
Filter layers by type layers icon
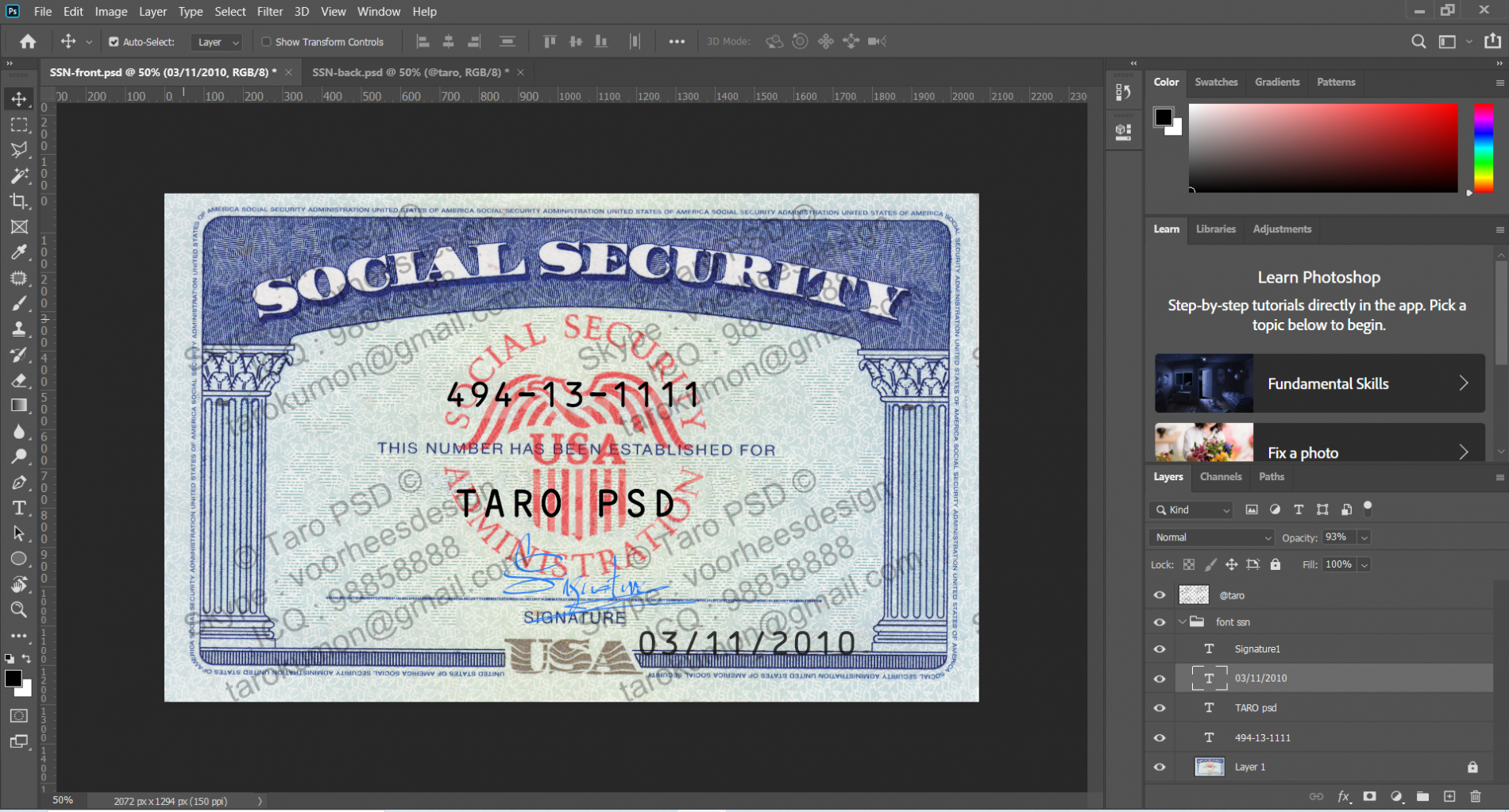click(1299, 510)
